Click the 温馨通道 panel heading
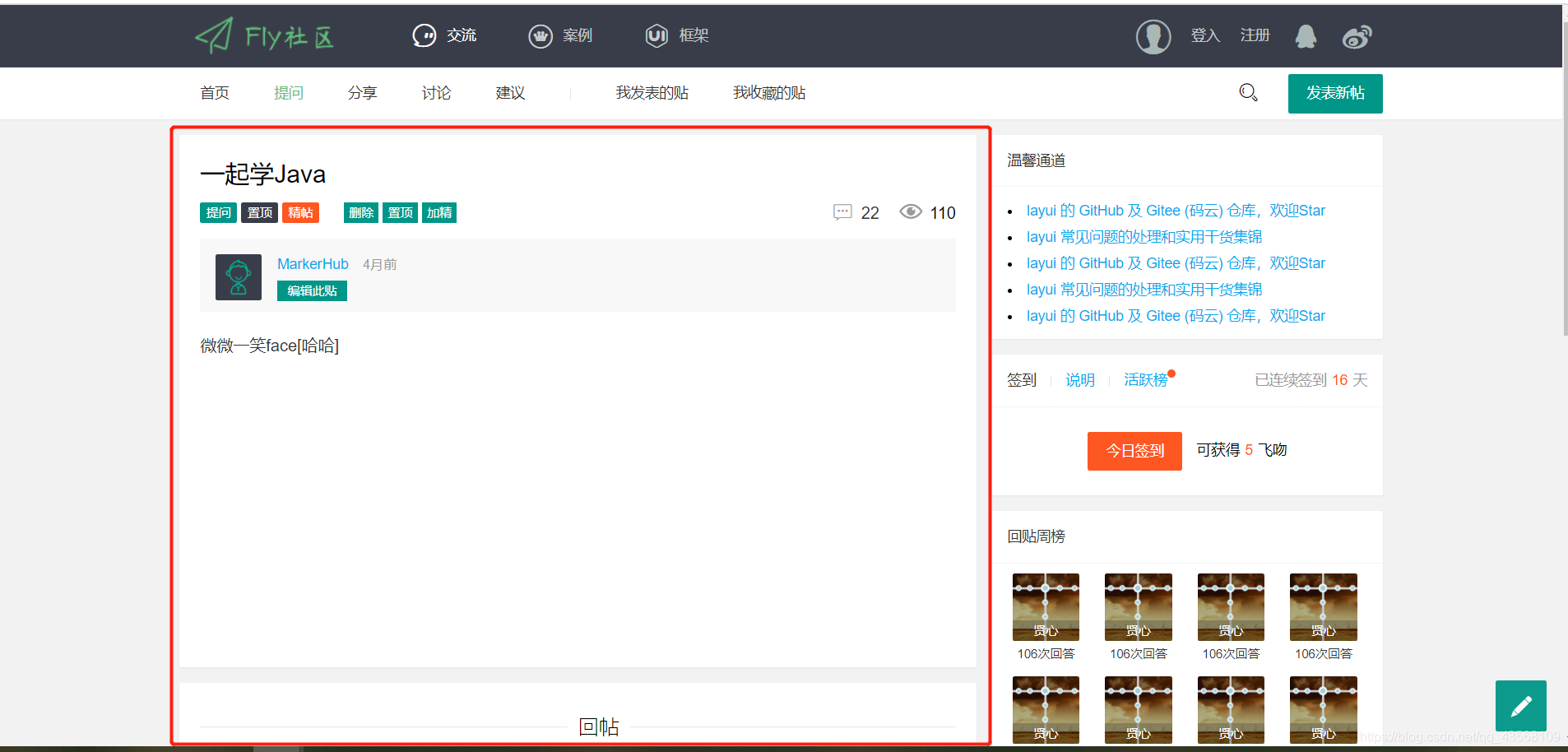Viewport: 1568px width, 752px height. (x=1037, y=160)
